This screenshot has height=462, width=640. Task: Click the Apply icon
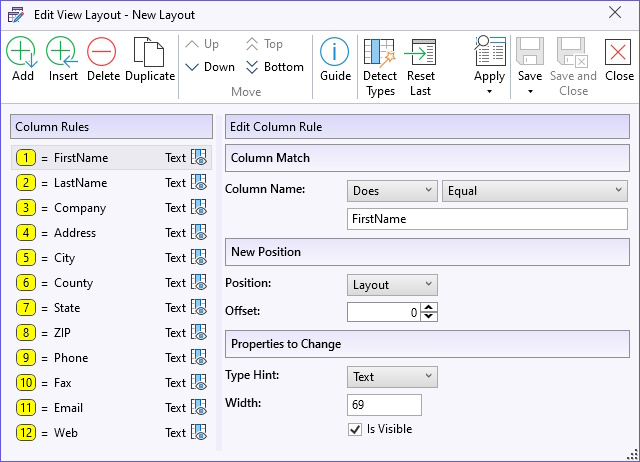[x=490, y=51]
